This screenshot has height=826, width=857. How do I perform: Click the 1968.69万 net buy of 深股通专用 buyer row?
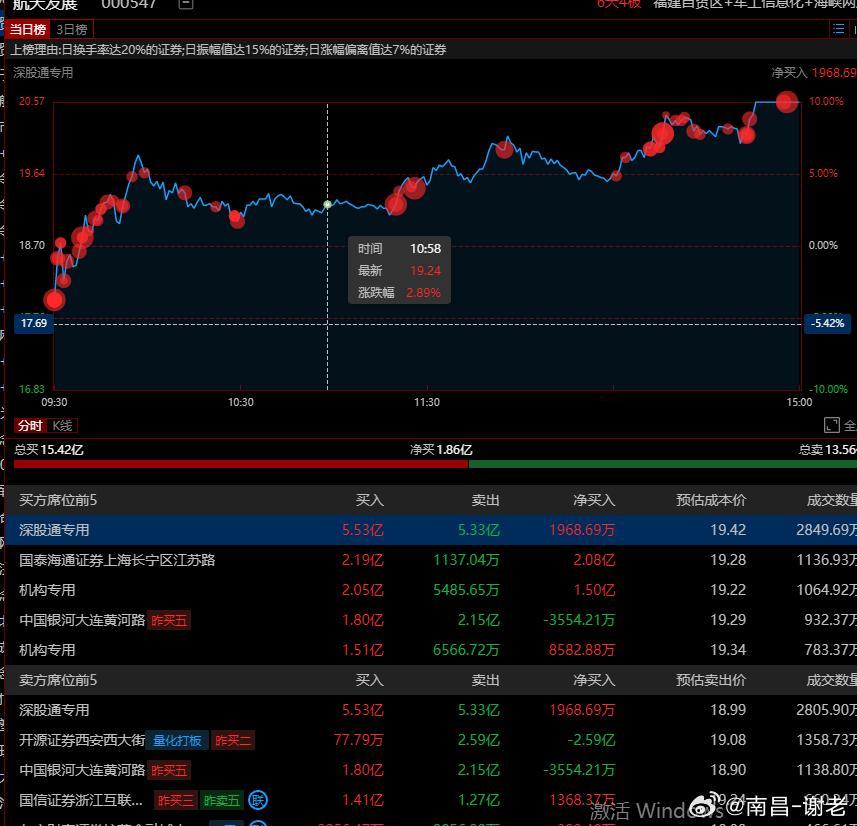(x=582, y=530)
